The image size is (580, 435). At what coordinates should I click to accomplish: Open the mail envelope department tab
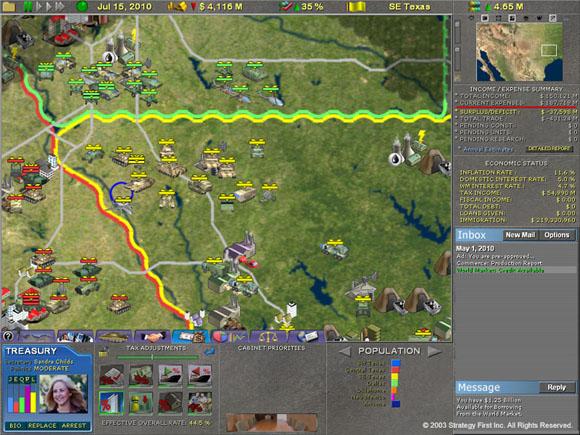click(307, 336)
